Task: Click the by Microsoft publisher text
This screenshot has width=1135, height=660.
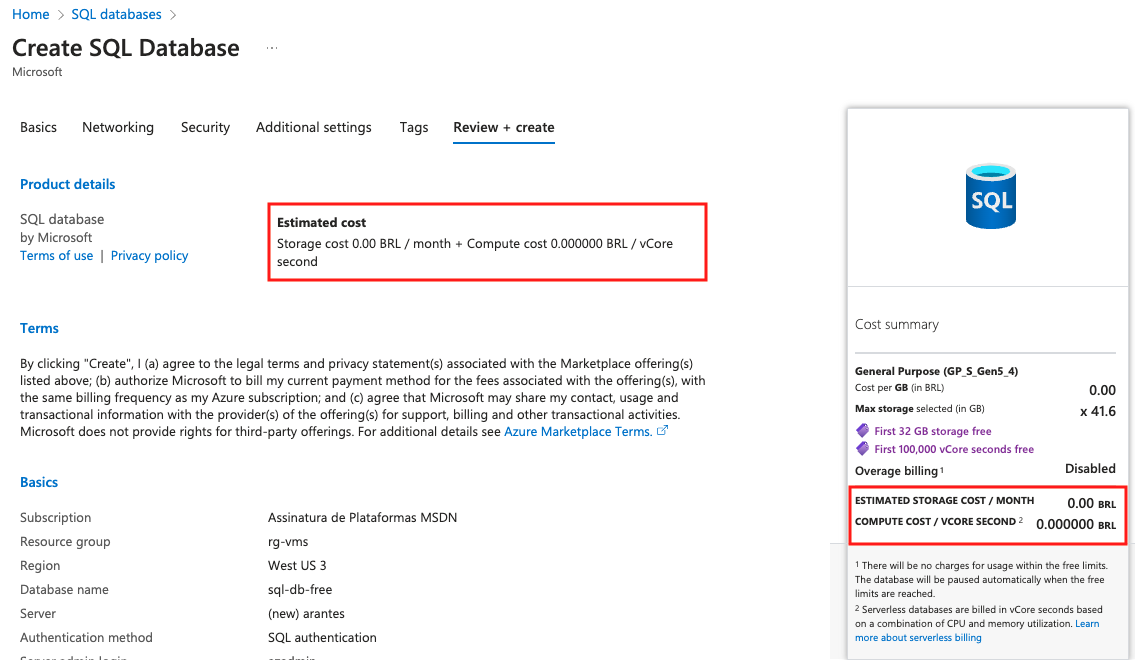Action: pos(56,237)
